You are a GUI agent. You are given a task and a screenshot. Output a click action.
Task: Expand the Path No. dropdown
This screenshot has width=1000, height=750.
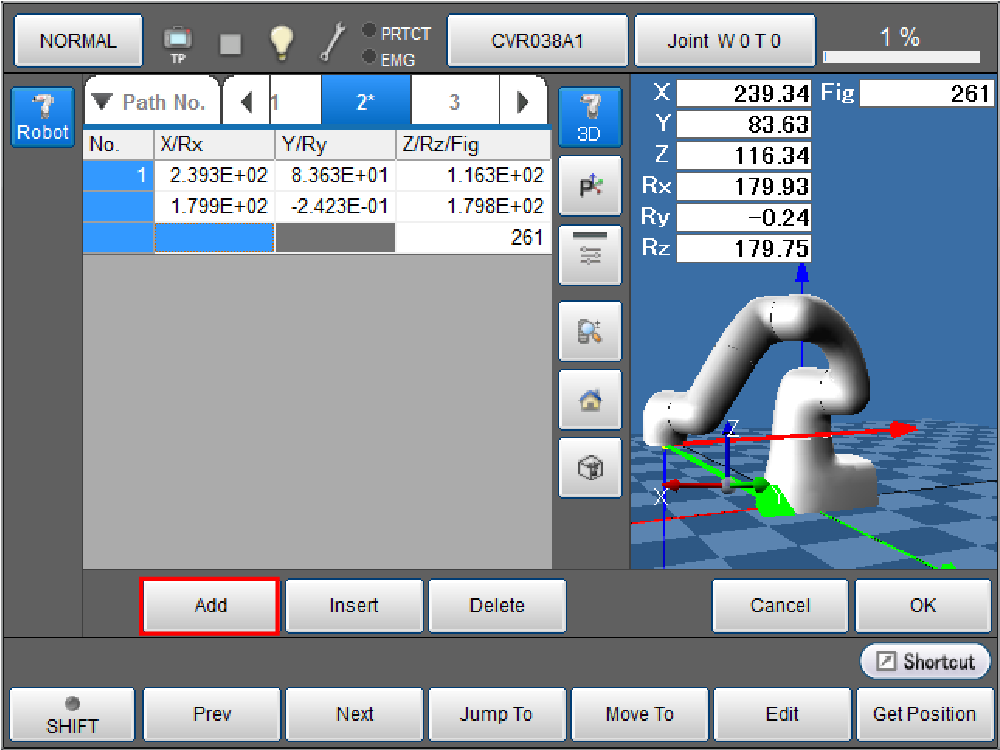151,102
